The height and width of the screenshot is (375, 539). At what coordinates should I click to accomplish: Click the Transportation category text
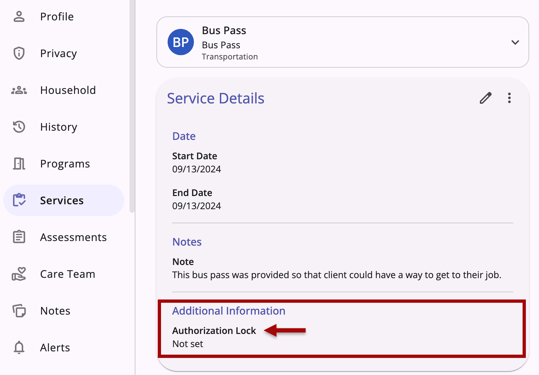point(230,57)
